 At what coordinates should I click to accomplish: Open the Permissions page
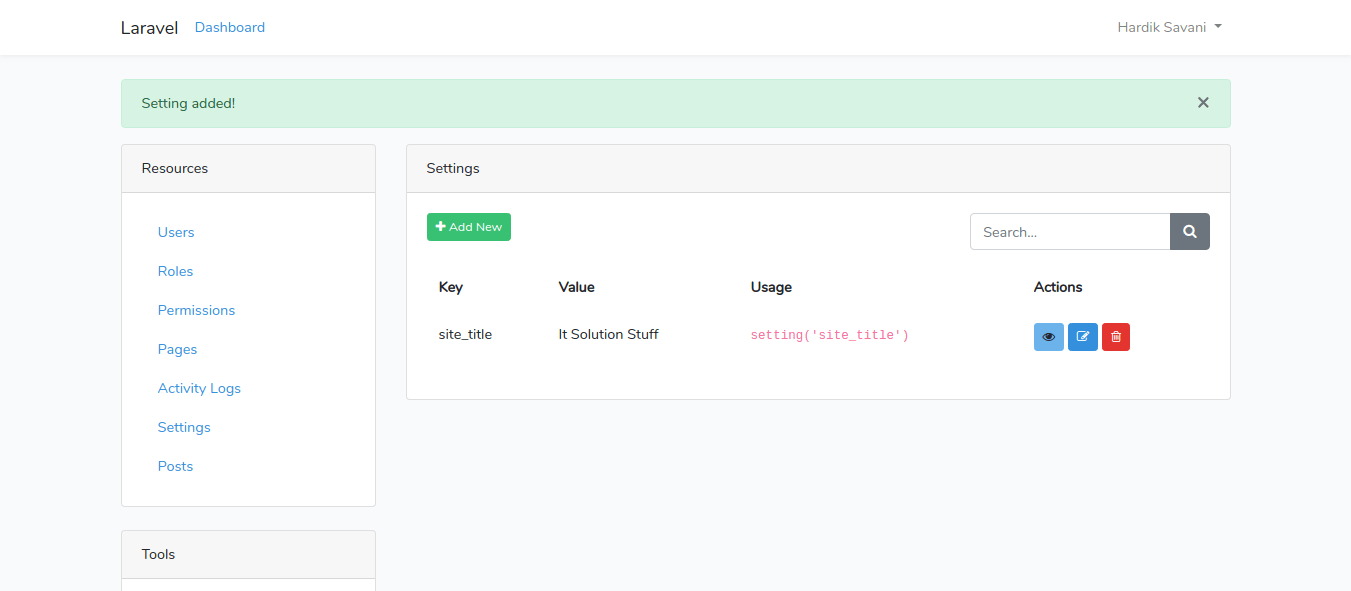[196, 310]
